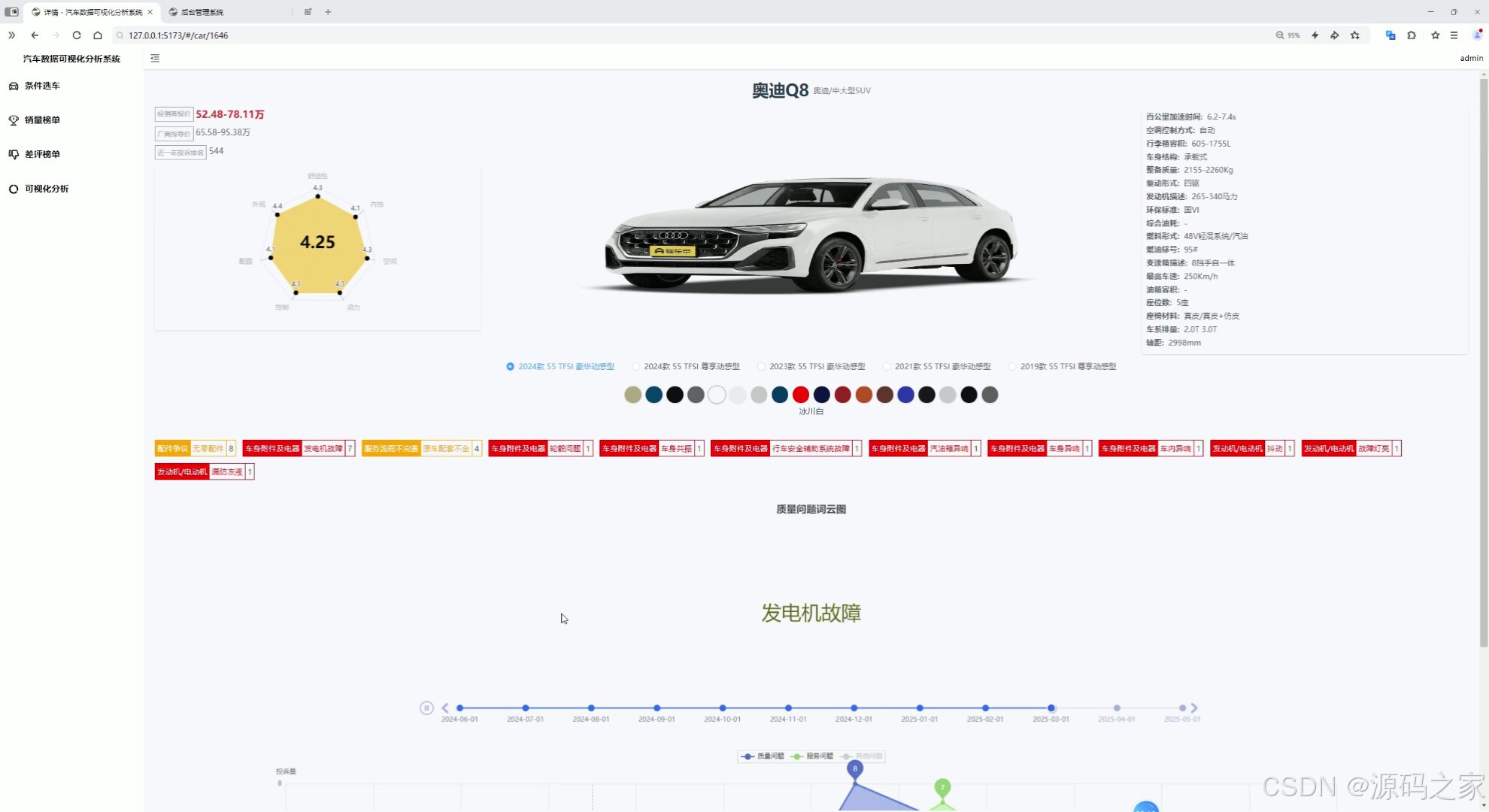Collapse the sidebar with the hamburger icon
The height and width of the screenshot is (812, 1489).
[155, 58]
